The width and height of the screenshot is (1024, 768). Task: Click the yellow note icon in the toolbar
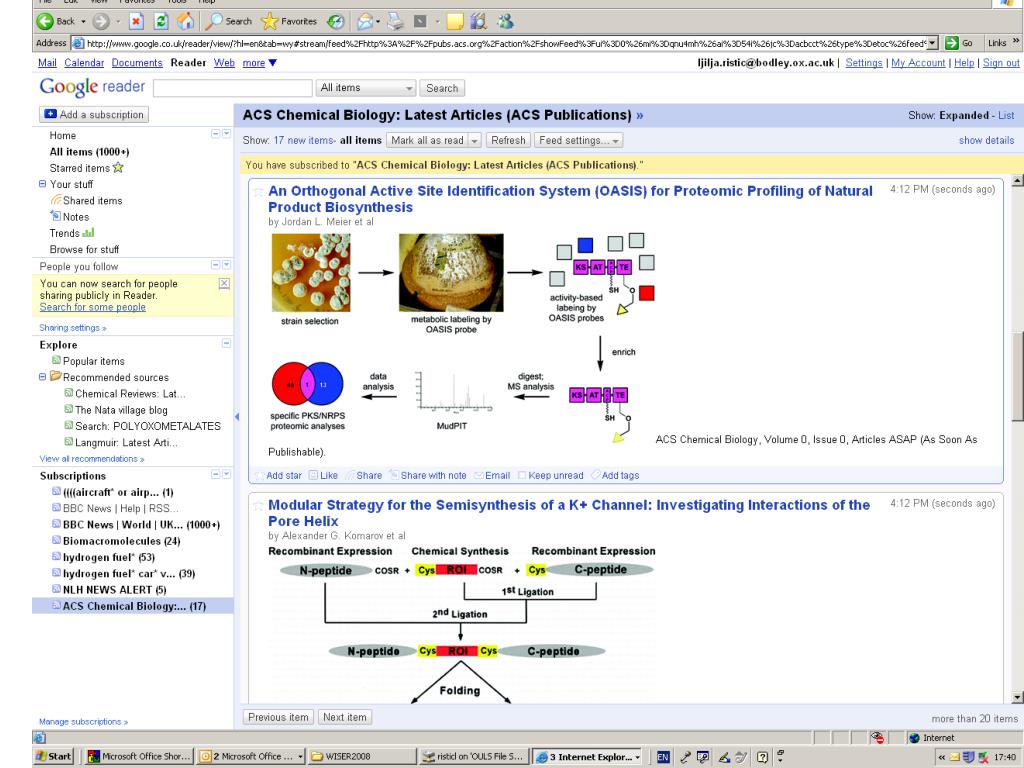pyautogui.click(x=455, y=22)
